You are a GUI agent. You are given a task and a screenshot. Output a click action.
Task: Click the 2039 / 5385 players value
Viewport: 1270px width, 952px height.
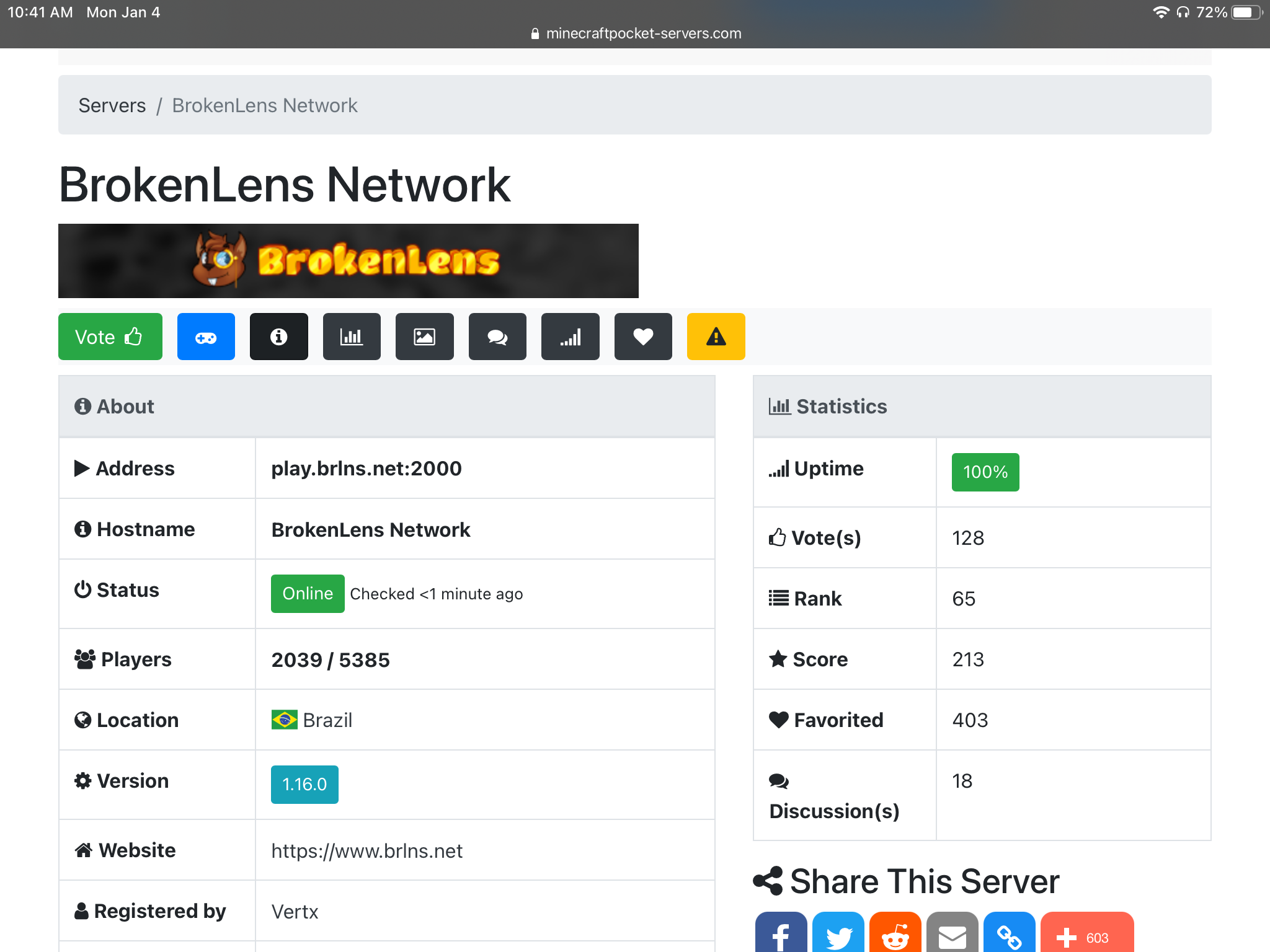331,659
